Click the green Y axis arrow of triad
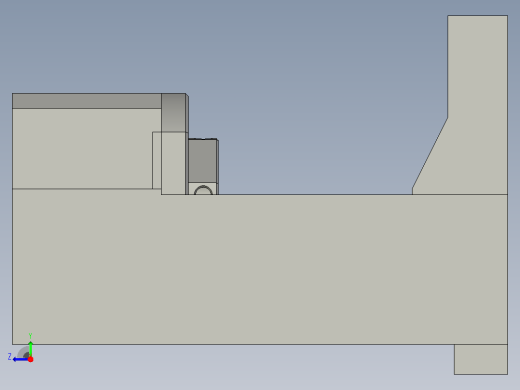Viewport: 520px width, 390px height. [x=30, y=349]
